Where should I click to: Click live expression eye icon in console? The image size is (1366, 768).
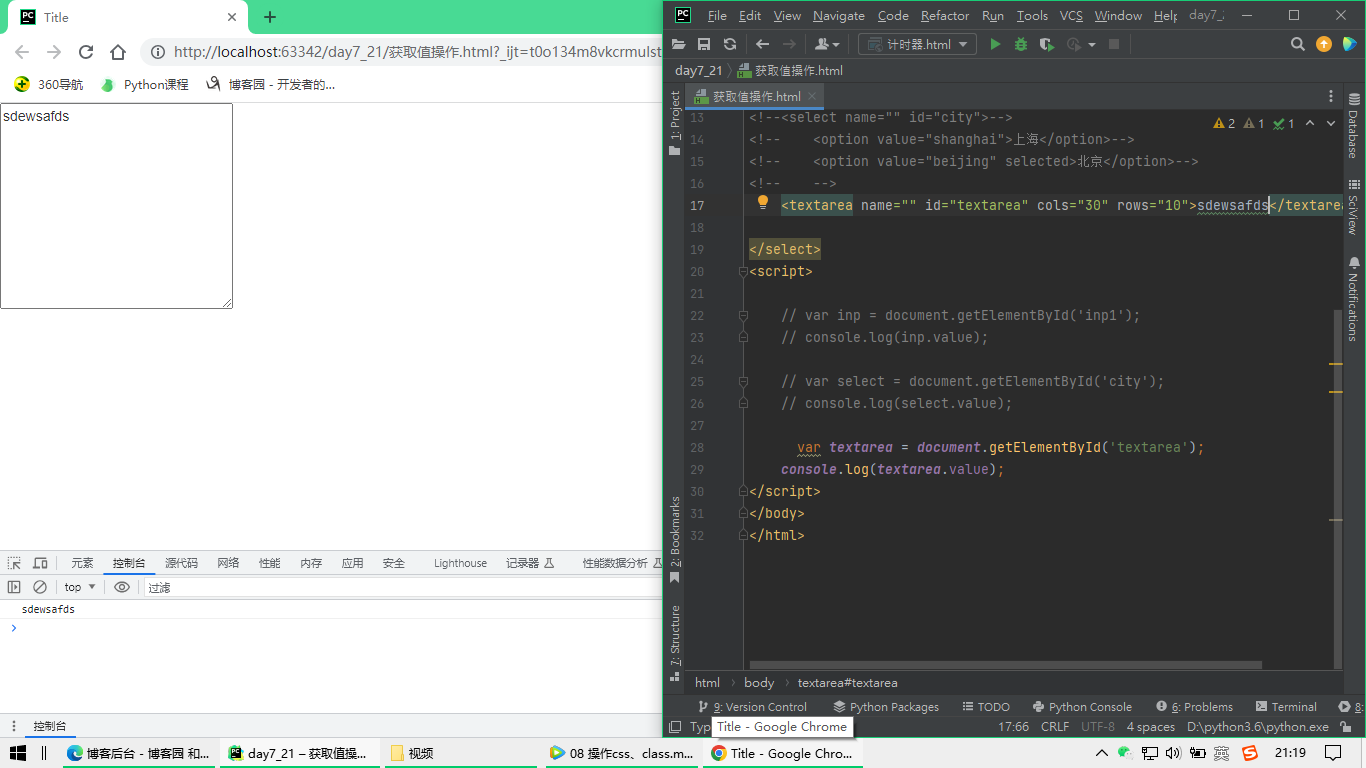pyautogui.click(x=122, y=587)
